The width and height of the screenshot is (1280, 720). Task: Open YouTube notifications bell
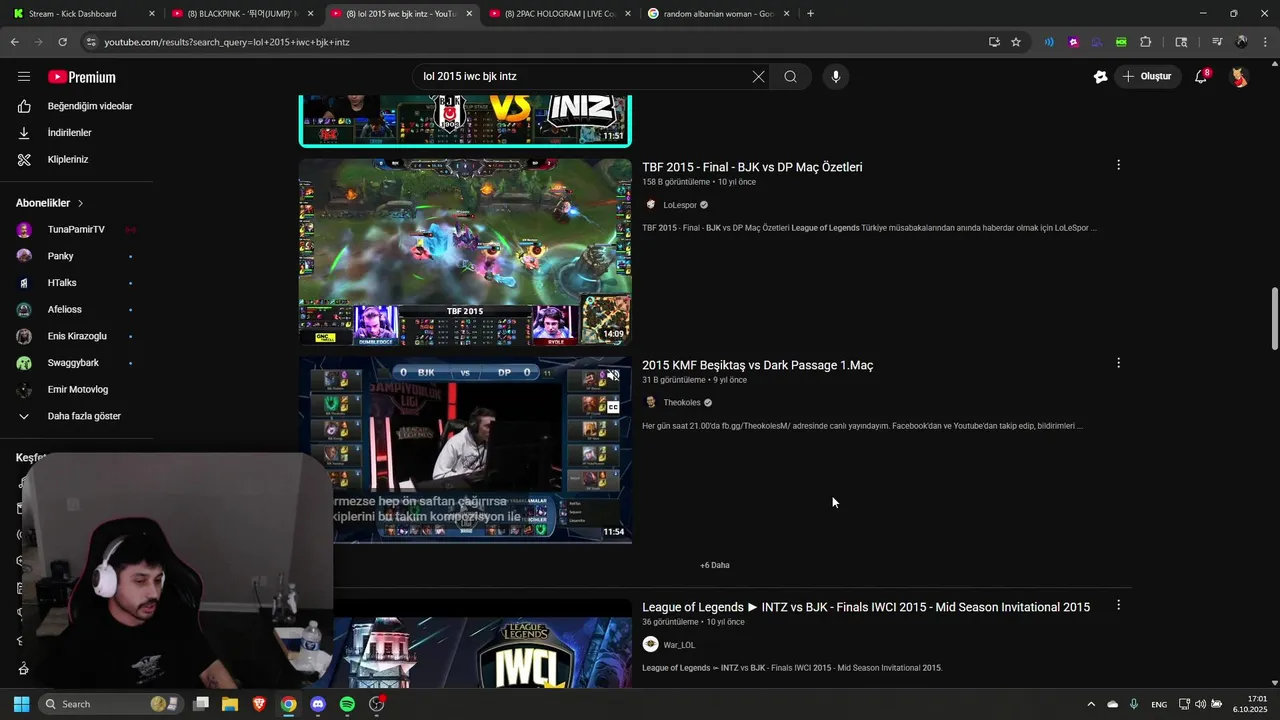click(x=1201, y=76)
